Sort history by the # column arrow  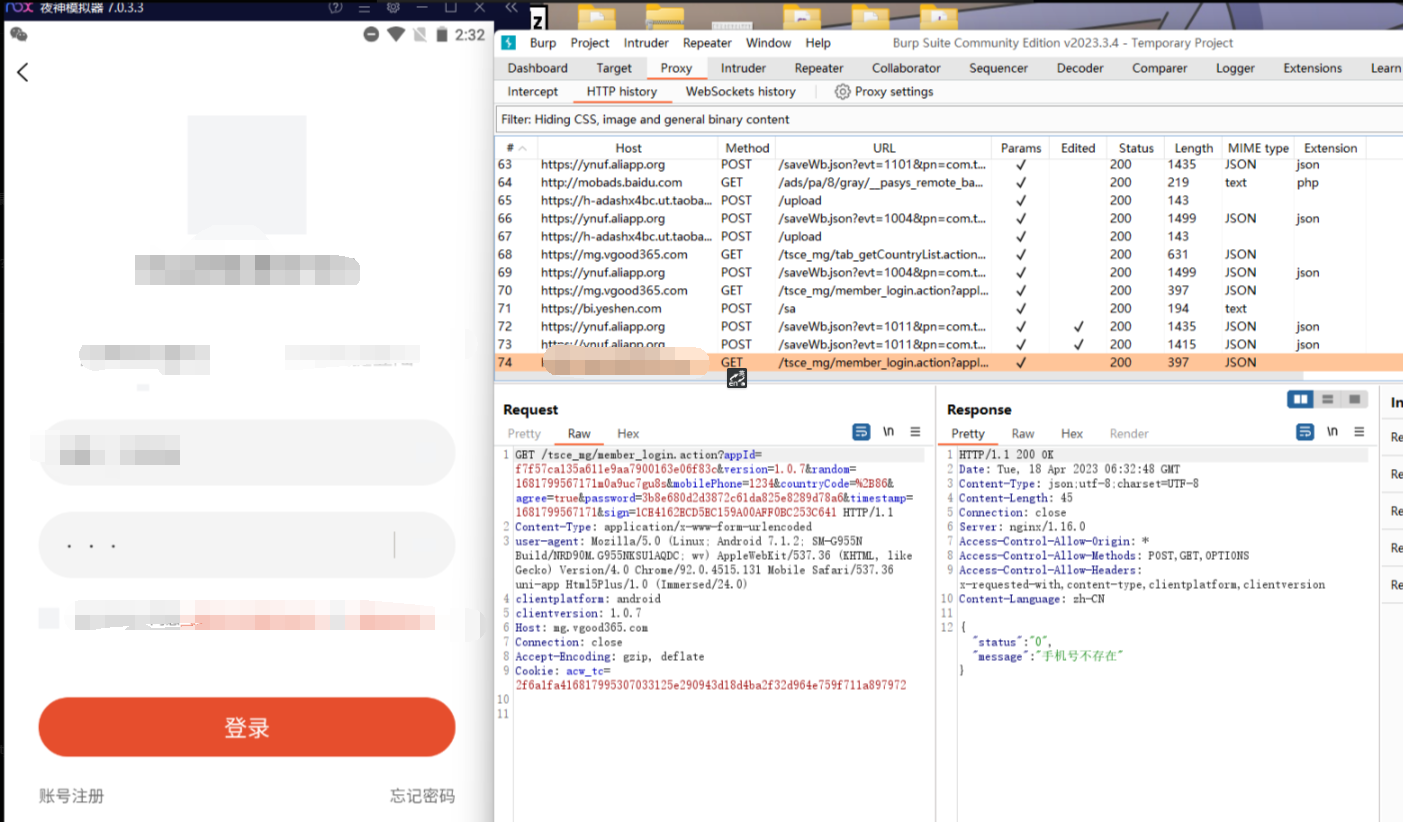pos(522,148)
